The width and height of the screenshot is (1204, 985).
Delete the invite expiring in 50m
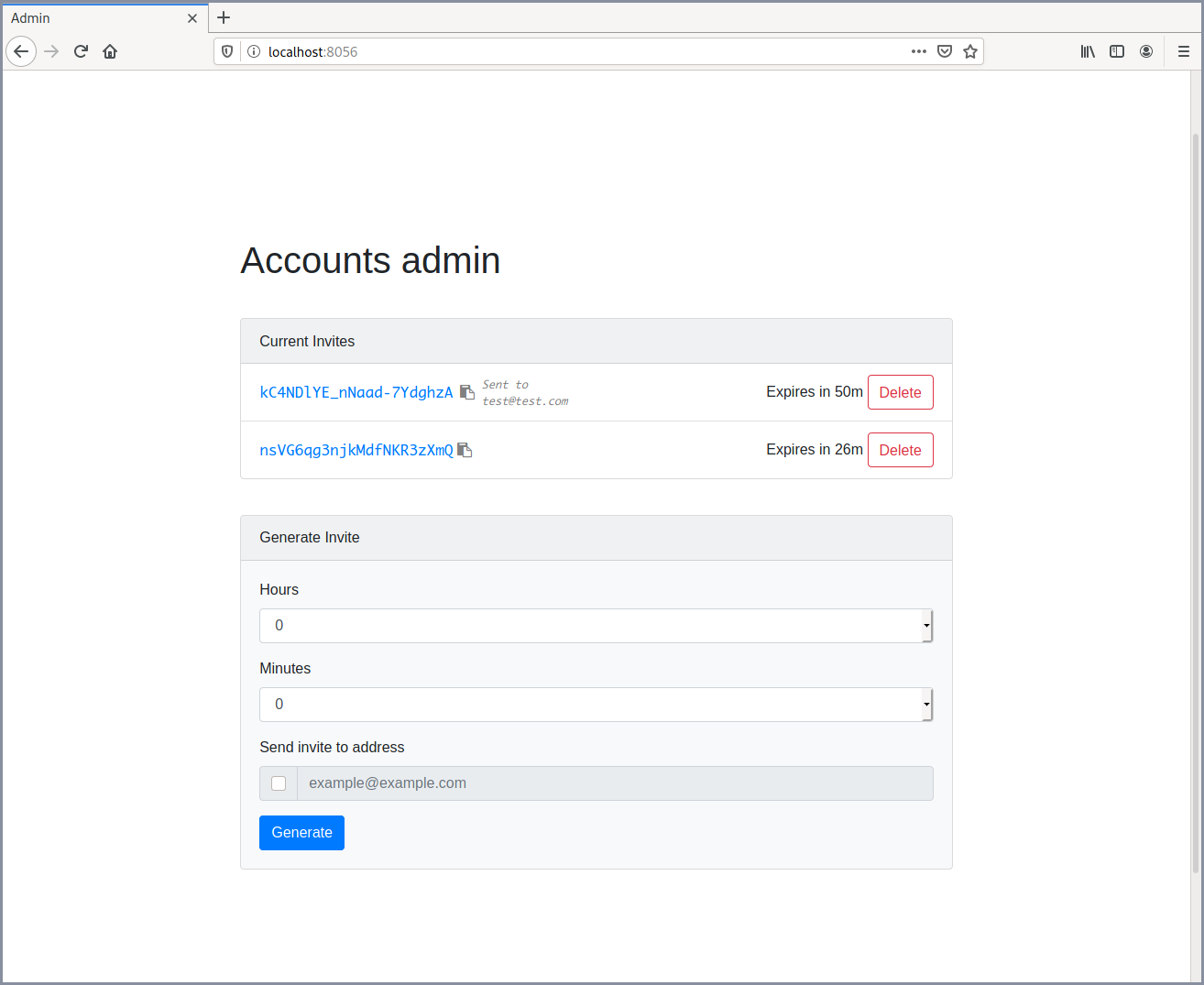[901, 392]
